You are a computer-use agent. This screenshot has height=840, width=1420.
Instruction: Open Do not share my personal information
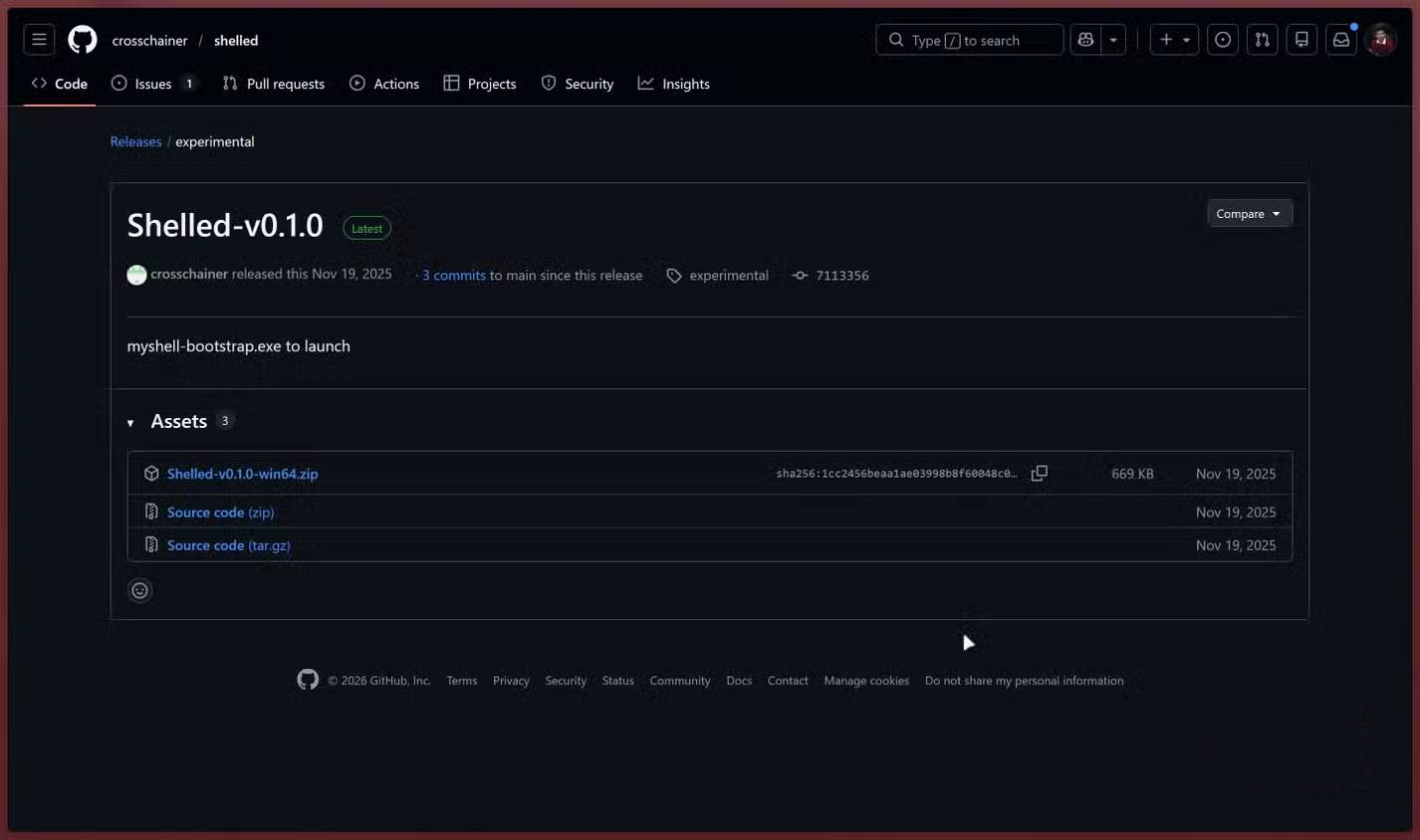[1024, 681]
